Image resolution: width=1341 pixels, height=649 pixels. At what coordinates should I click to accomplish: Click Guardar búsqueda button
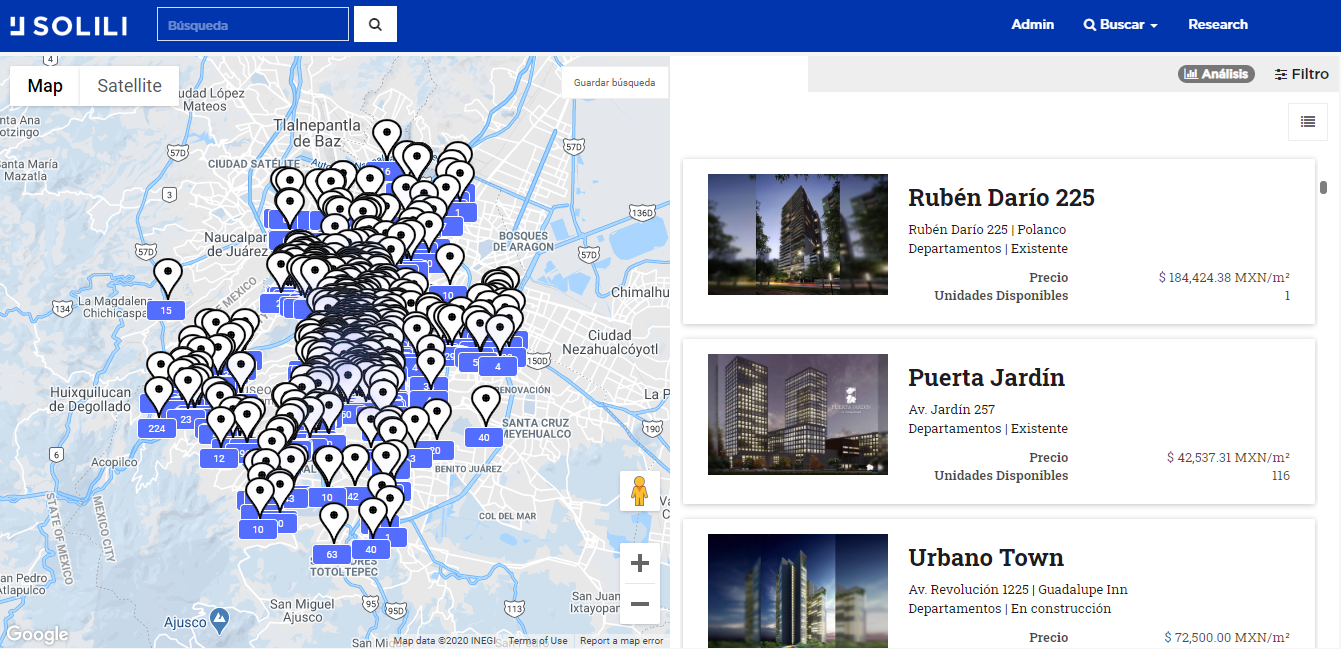coord(614,83)
